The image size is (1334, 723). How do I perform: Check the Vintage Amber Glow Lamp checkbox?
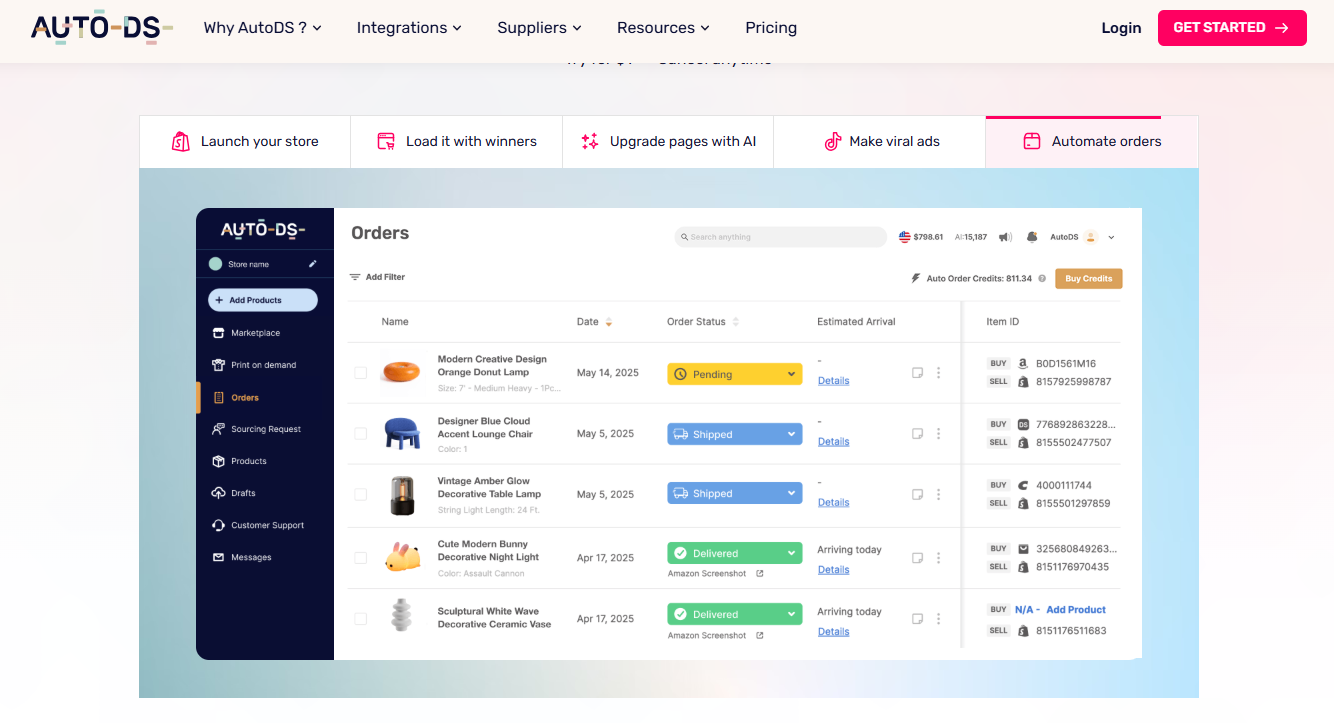click(360, 494)
